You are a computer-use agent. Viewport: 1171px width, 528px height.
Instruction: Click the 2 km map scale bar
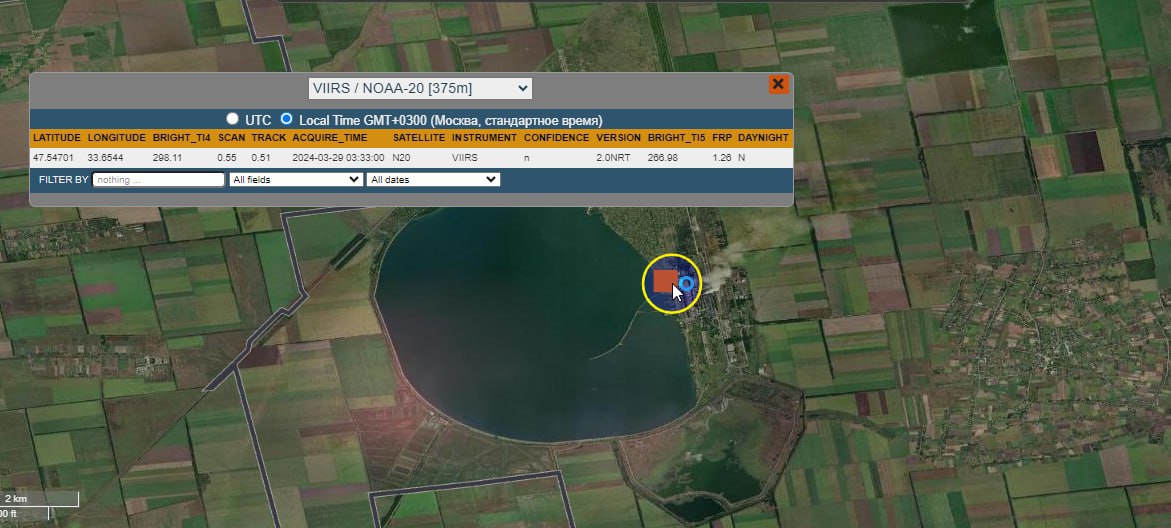pyautogui.click(x=39, y=499)
